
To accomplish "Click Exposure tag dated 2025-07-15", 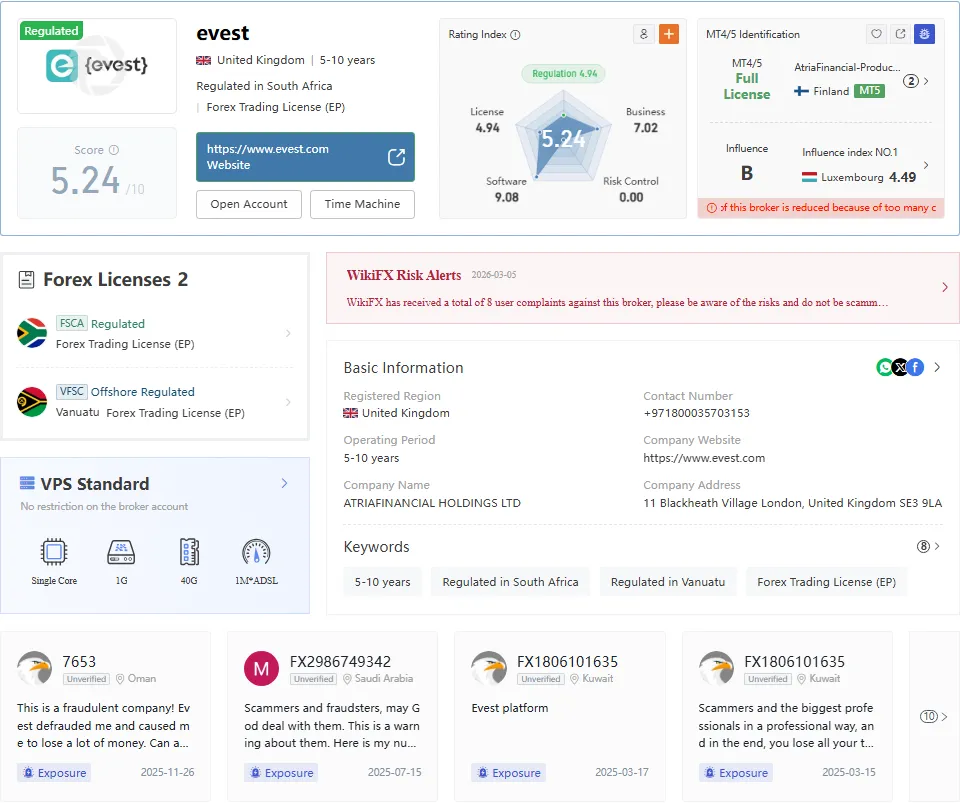I will [281, 773].
